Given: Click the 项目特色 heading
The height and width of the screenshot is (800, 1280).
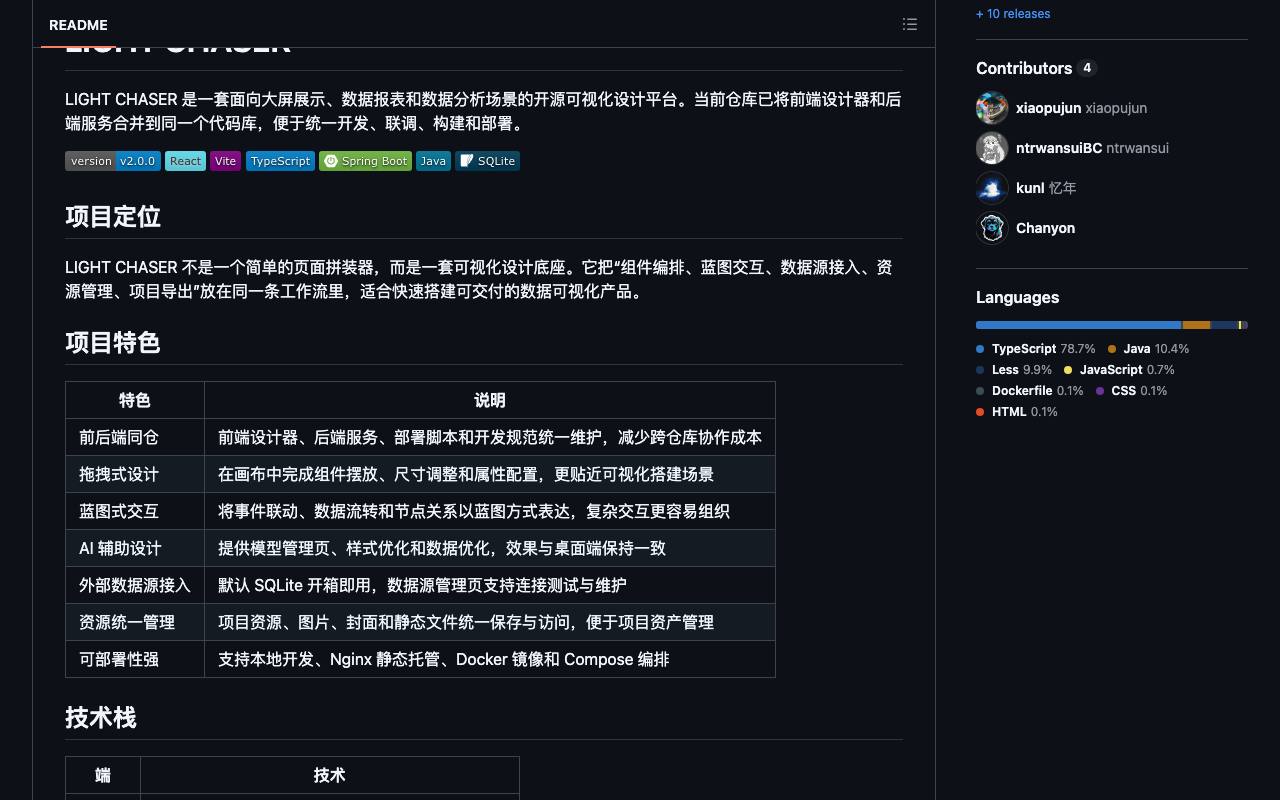Looking at the screenshot, I should [113, 343].
